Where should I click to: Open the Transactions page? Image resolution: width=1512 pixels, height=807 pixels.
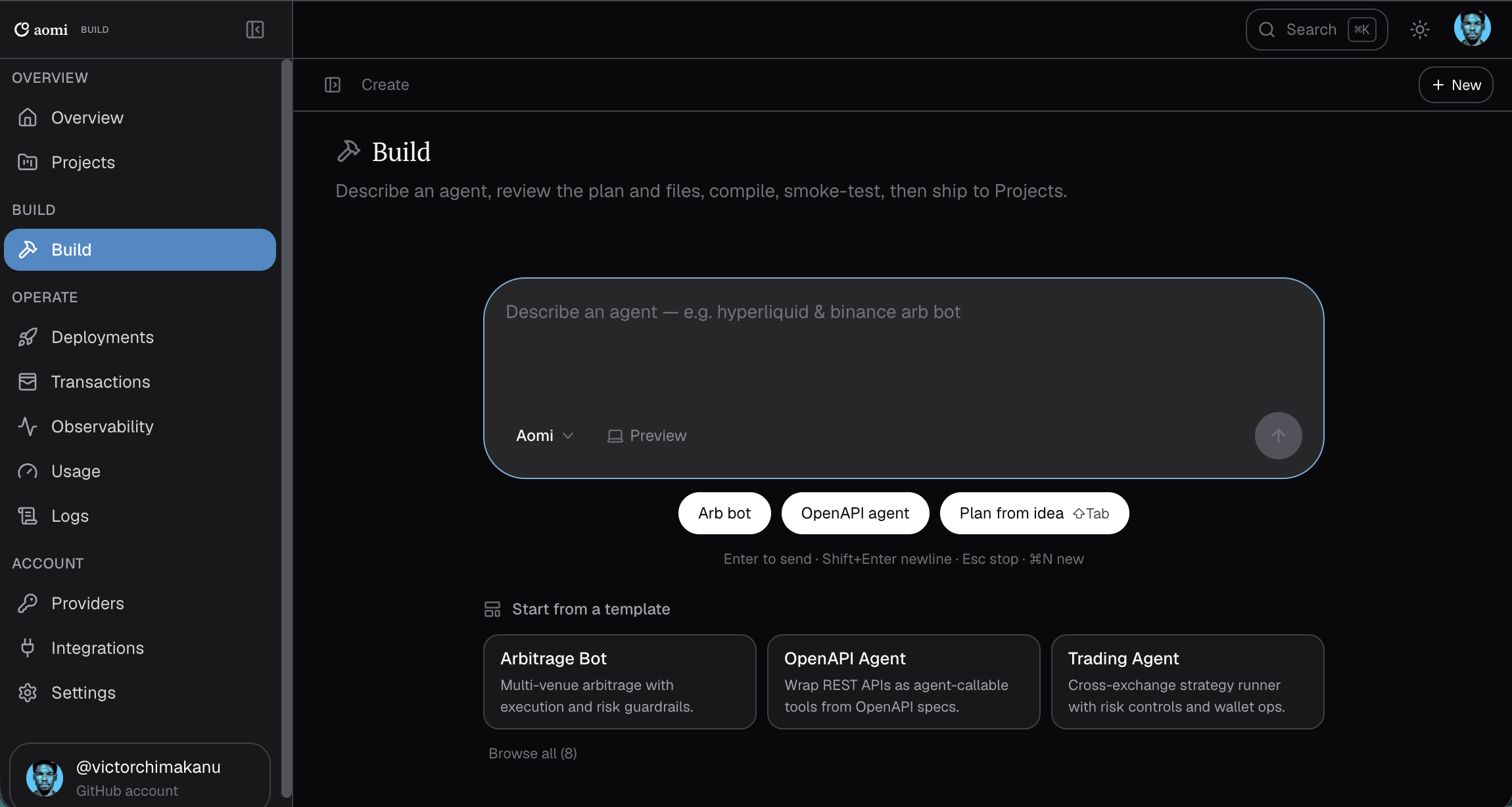tap(140, 382)
